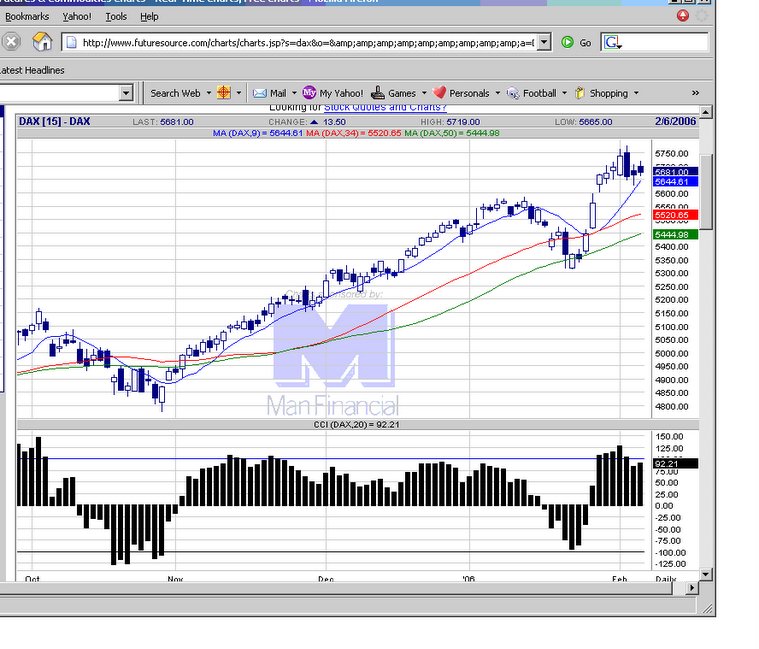Open the Google search engine icon
Image resolution: width=759 pixels, height=649 pixels.
pos(612,43)
